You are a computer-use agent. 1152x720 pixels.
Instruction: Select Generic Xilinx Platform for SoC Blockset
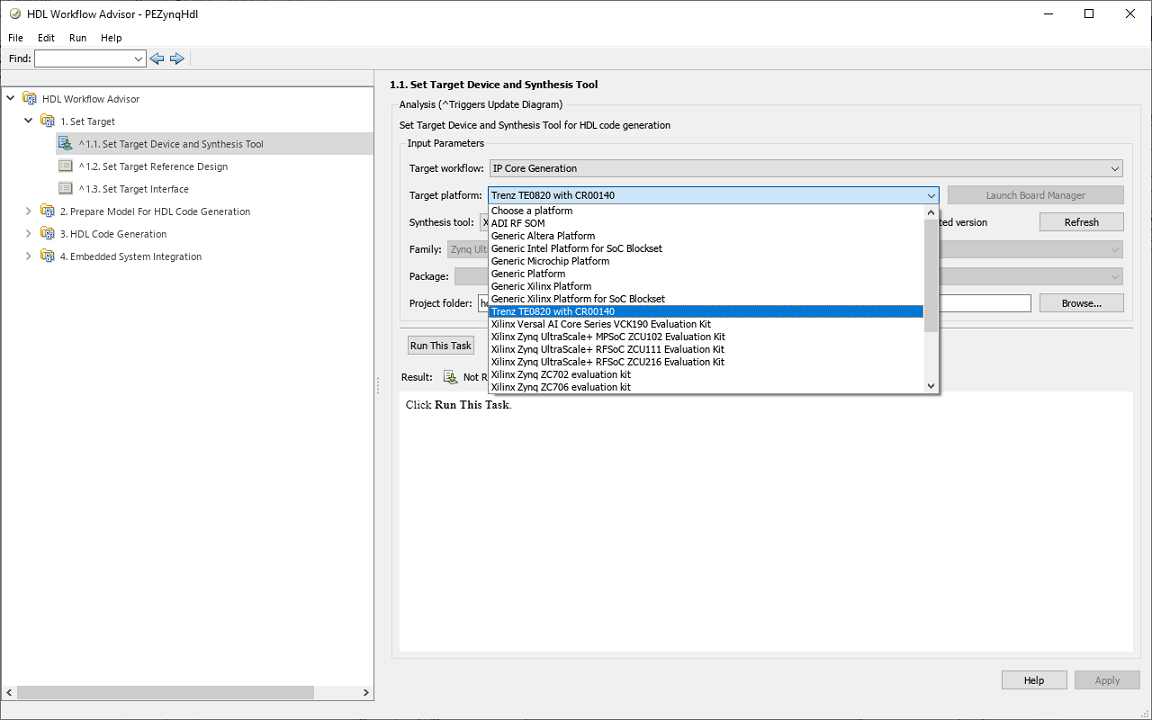tap(706, 299)
